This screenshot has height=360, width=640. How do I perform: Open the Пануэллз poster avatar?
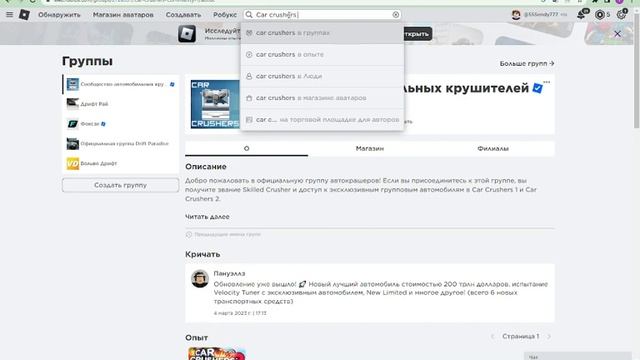(x=200, y=279)
